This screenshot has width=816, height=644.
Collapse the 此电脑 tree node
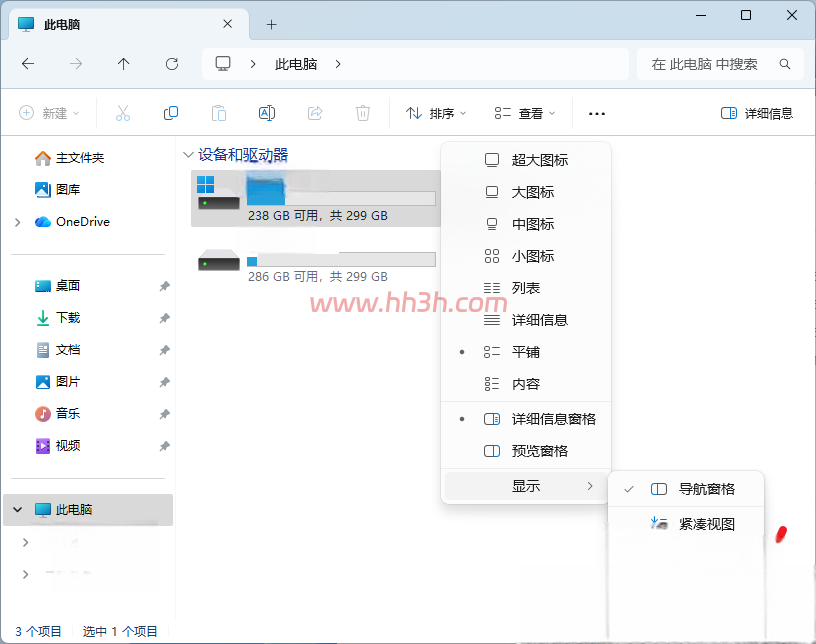click(x=18, y=510)
